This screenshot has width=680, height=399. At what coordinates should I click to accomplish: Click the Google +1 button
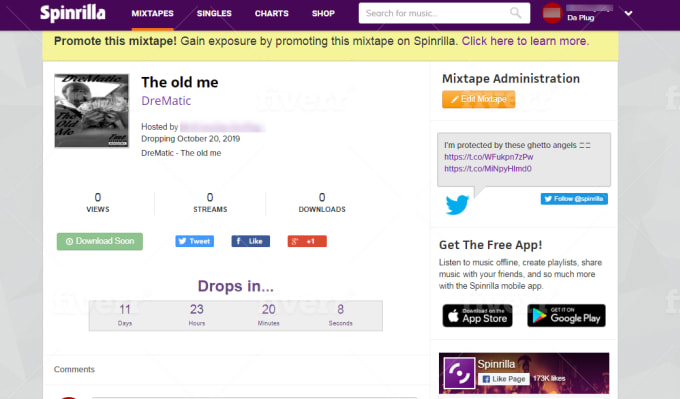tap(307, 241)
